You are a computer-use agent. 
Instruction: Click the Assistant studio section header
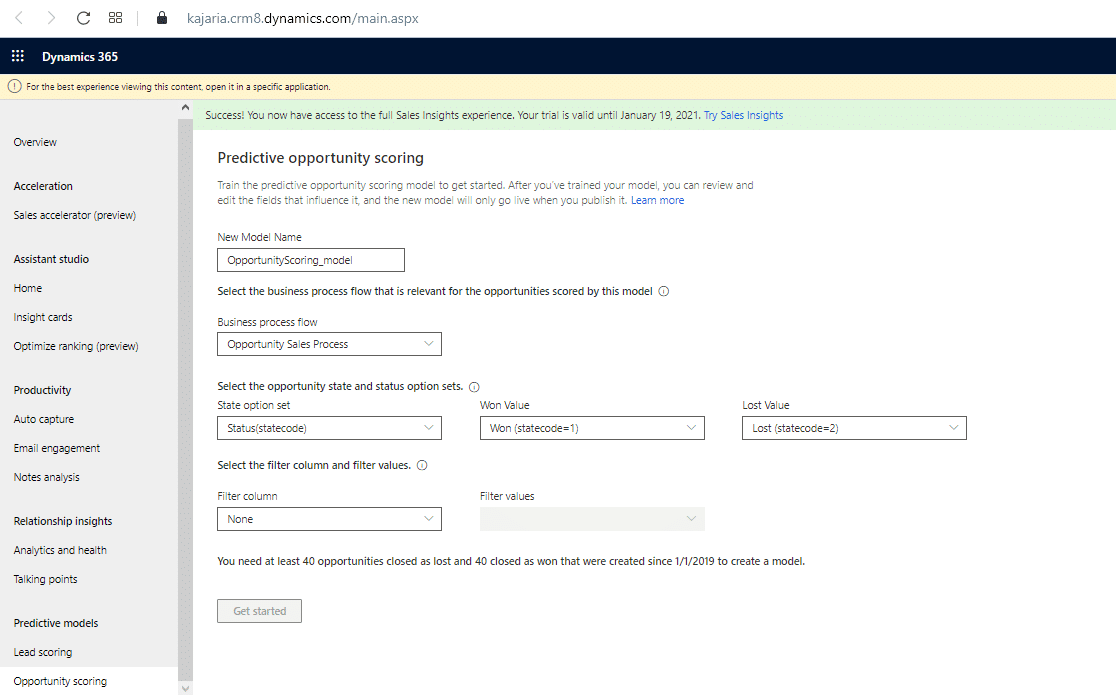click(51, 260)
